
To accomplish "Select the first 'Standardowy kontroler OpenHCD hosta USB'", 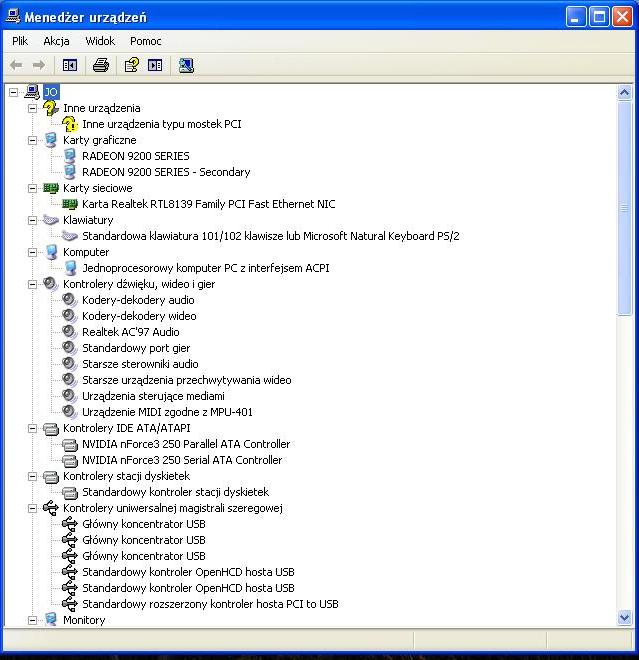I will click(x=188, y=572).
